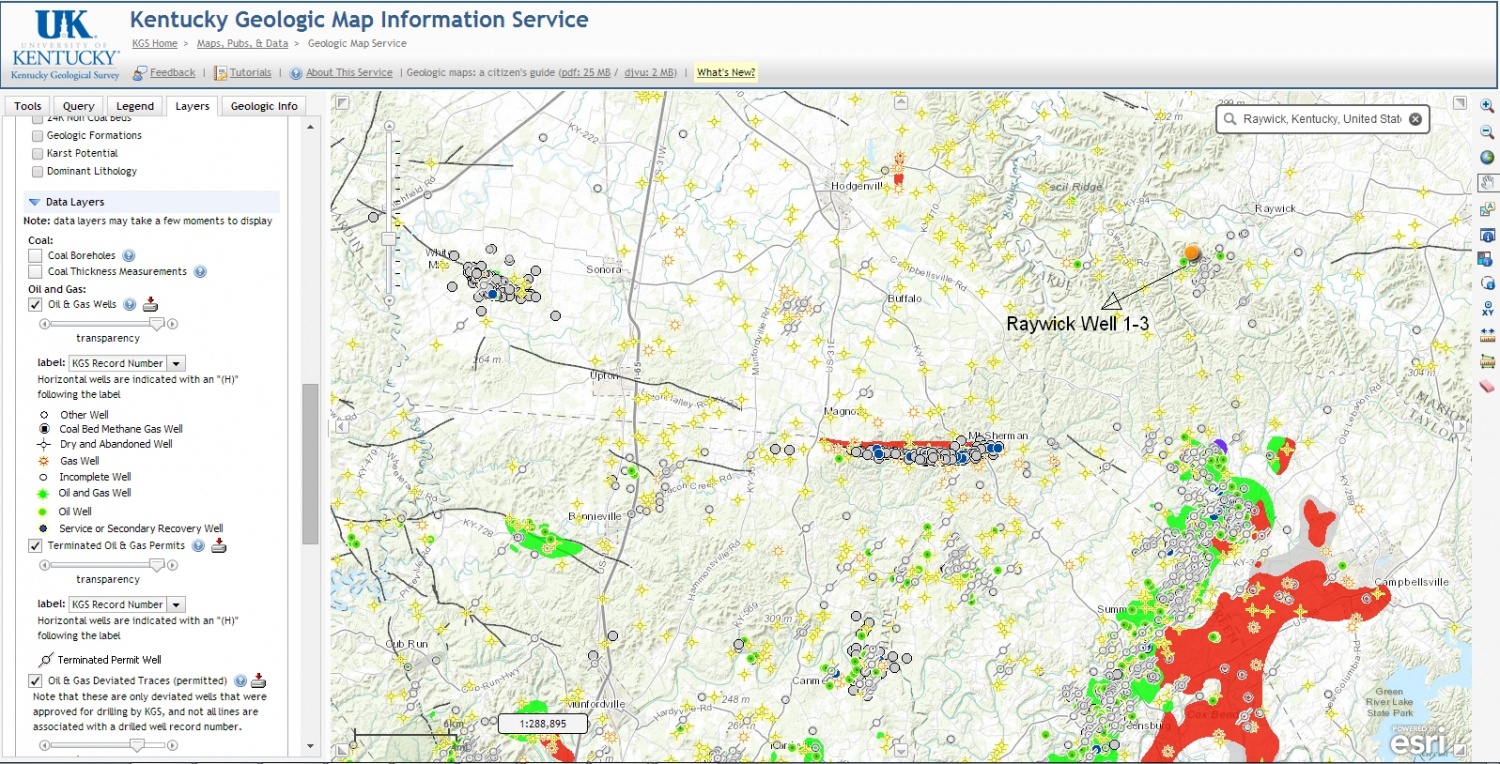
Task: Open help for Coal Boreholes layer
Action: pos(129,256)
